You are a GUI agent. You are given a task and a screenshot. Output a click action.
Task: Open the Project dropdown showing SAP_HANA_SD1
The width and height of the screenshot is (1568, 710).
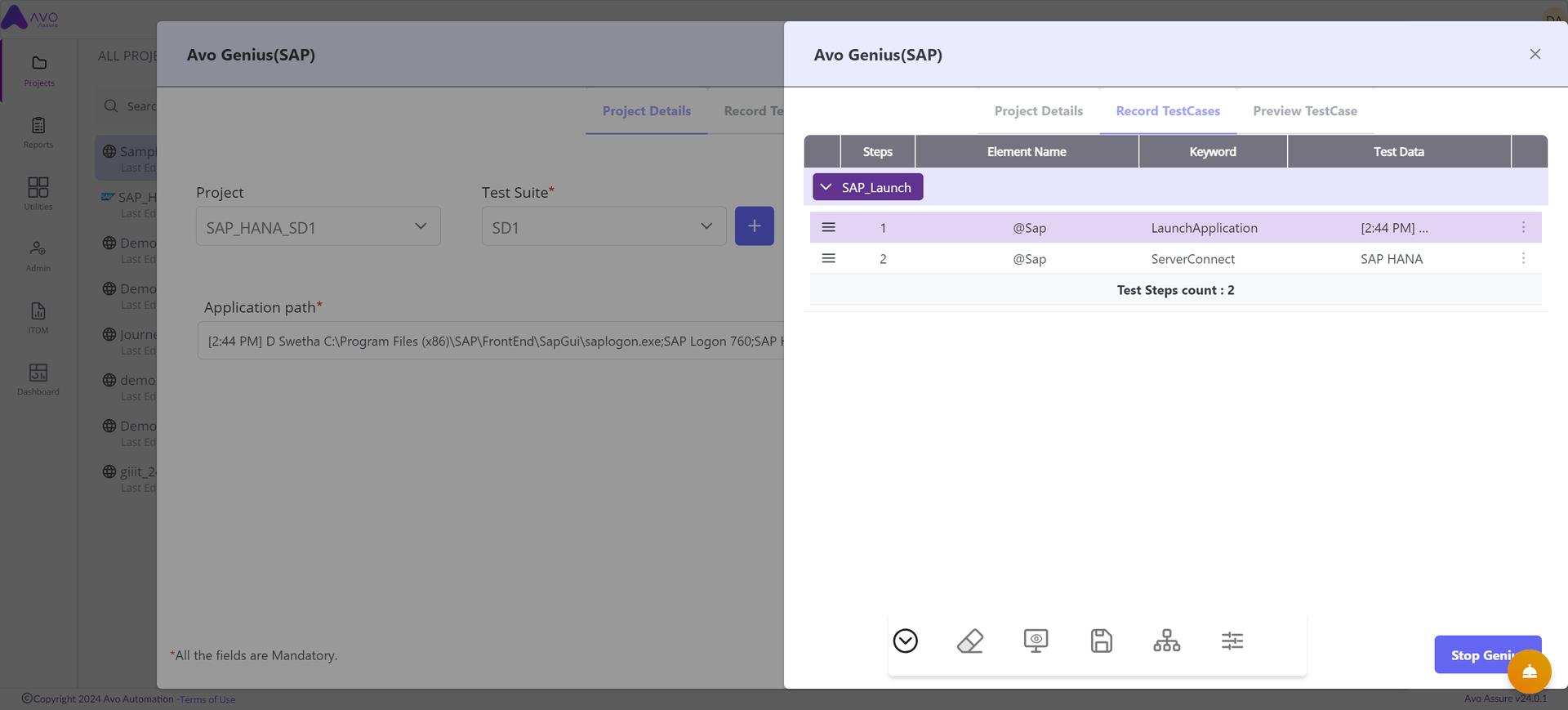[318, 226]
